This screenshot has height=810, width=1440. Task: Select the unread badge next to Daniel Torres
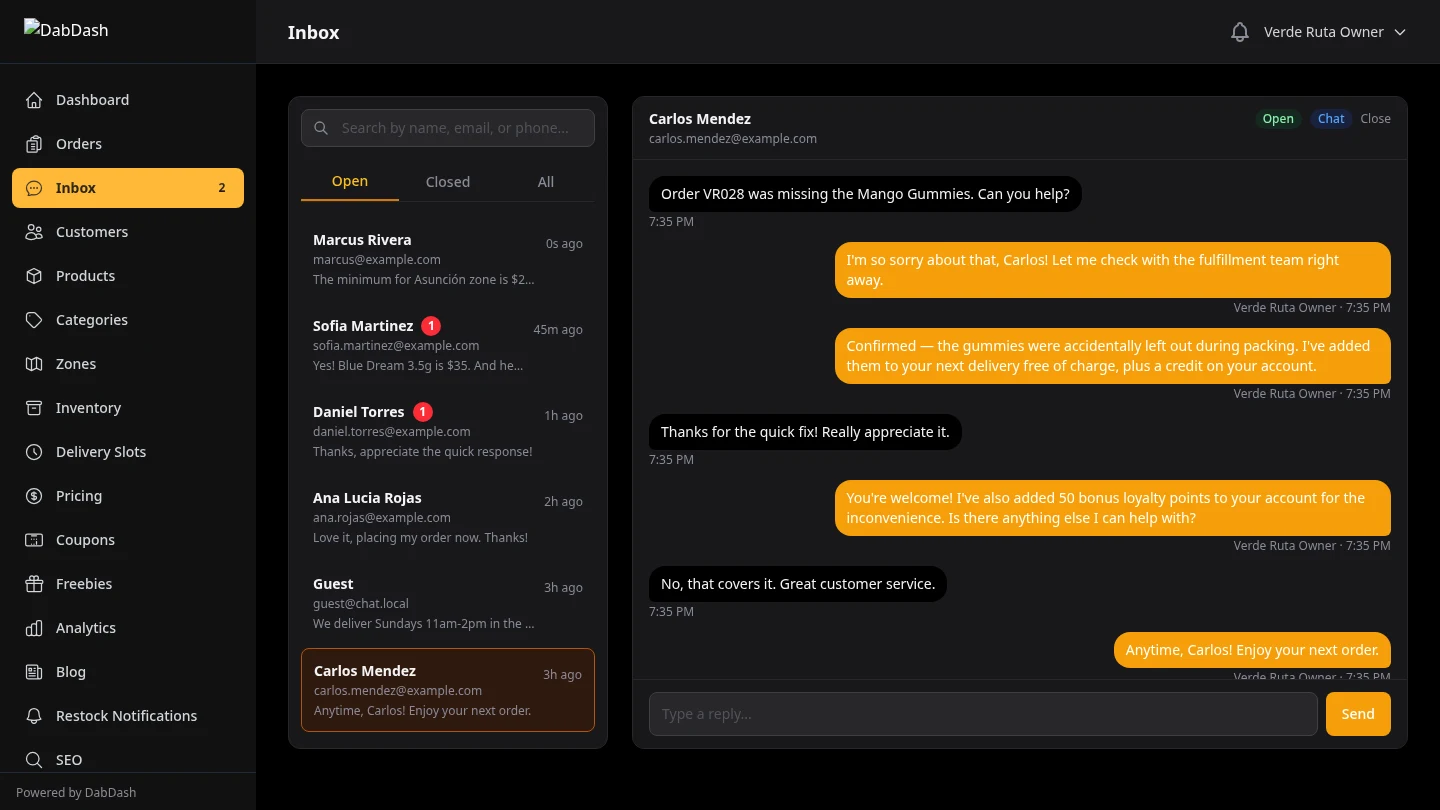click(x=422, y=411)
